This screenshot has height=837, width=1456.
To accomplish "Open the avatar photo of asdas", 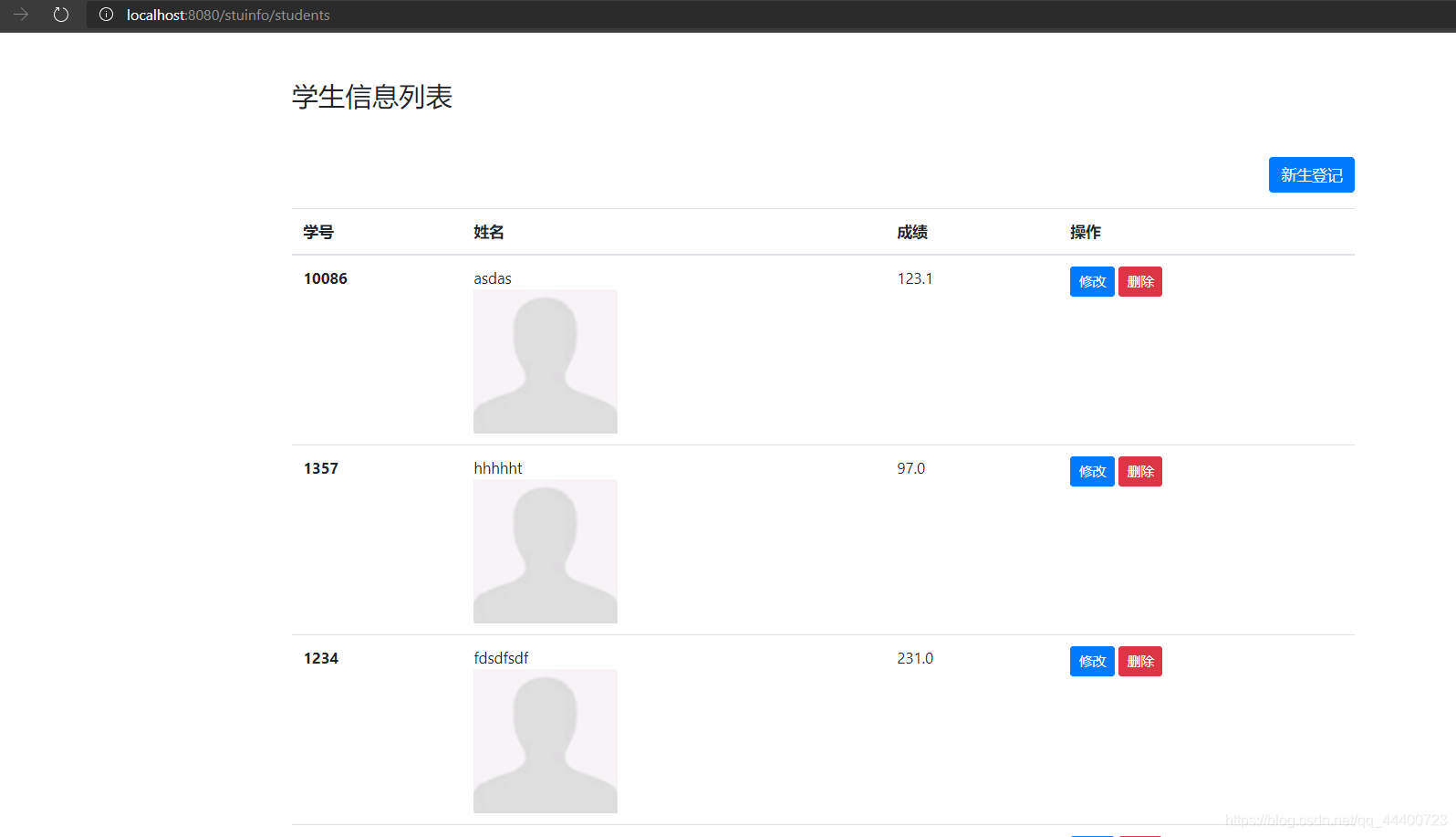I will coord(546,361).
